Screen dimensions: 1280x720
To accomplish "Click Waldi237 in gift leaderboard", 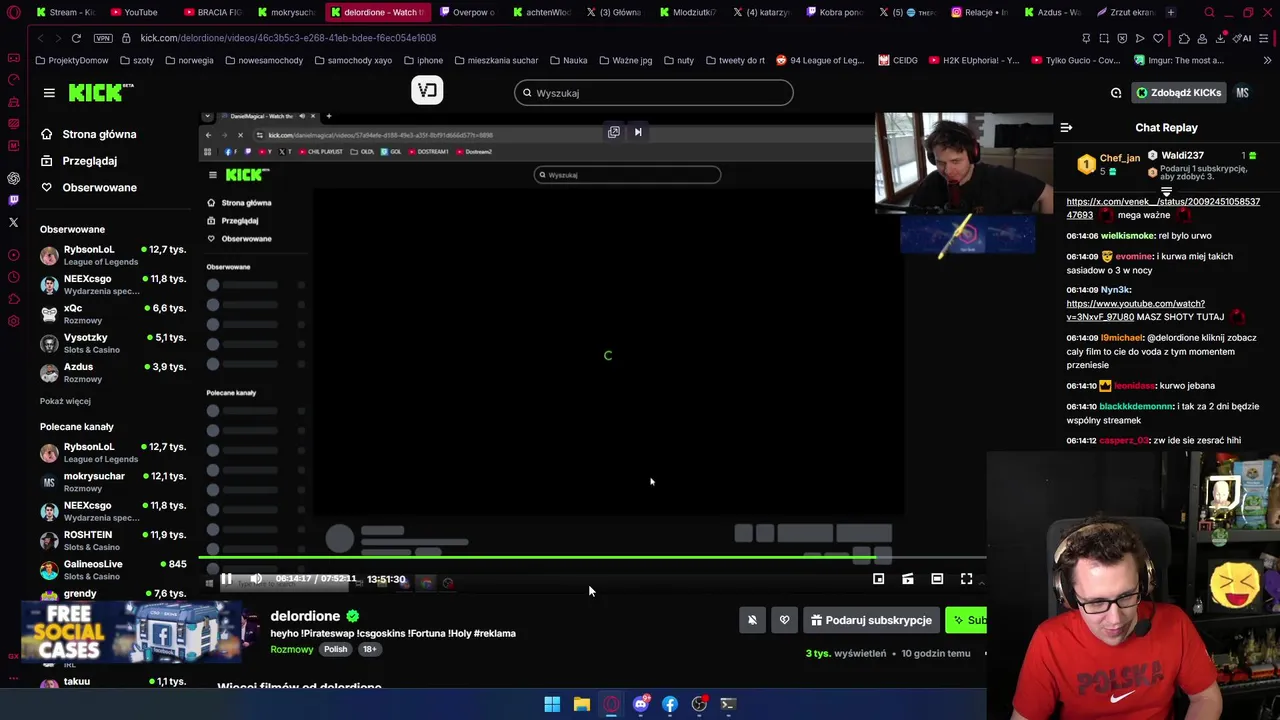I will click(1182, 156).
